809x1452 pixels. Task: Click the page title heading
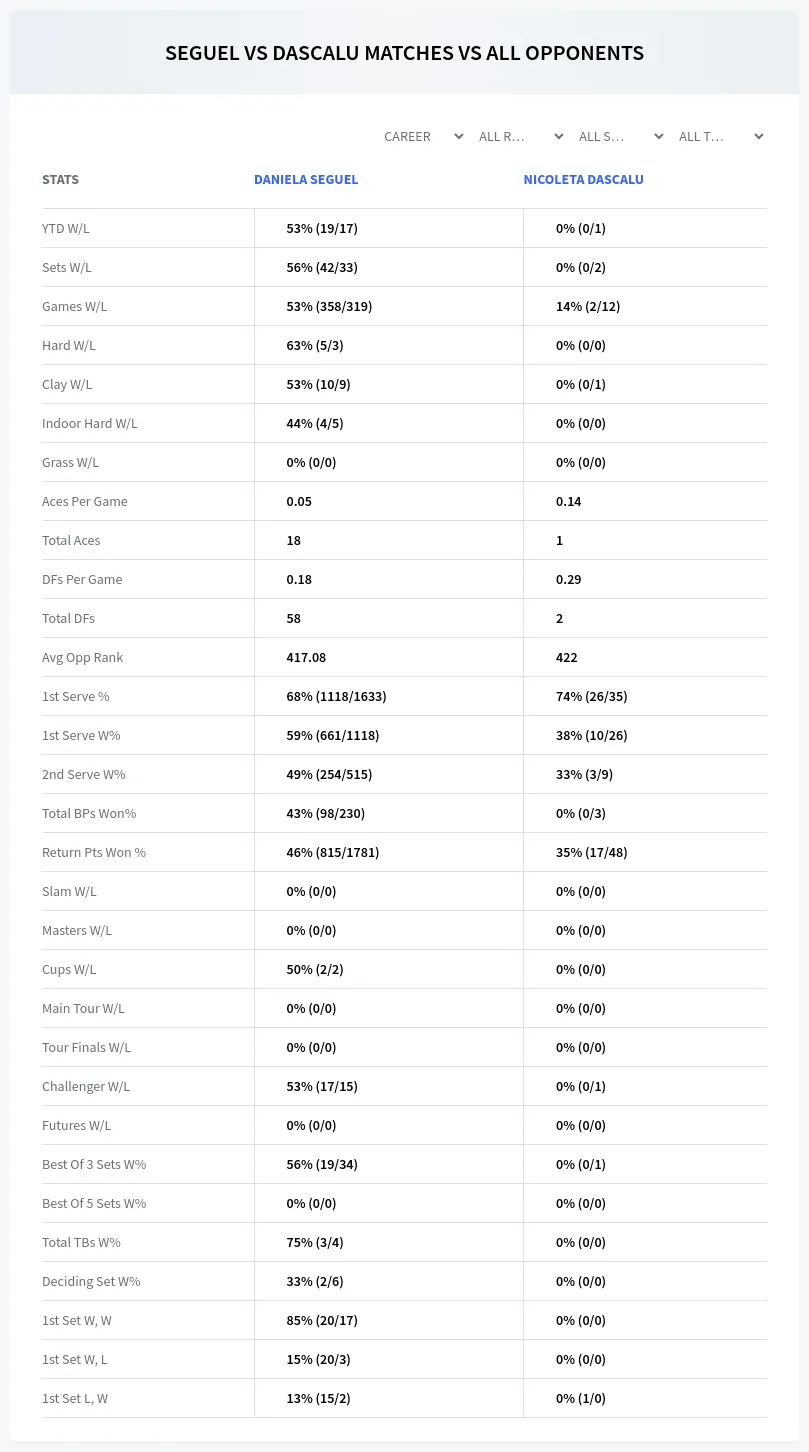tap(404, 53)
